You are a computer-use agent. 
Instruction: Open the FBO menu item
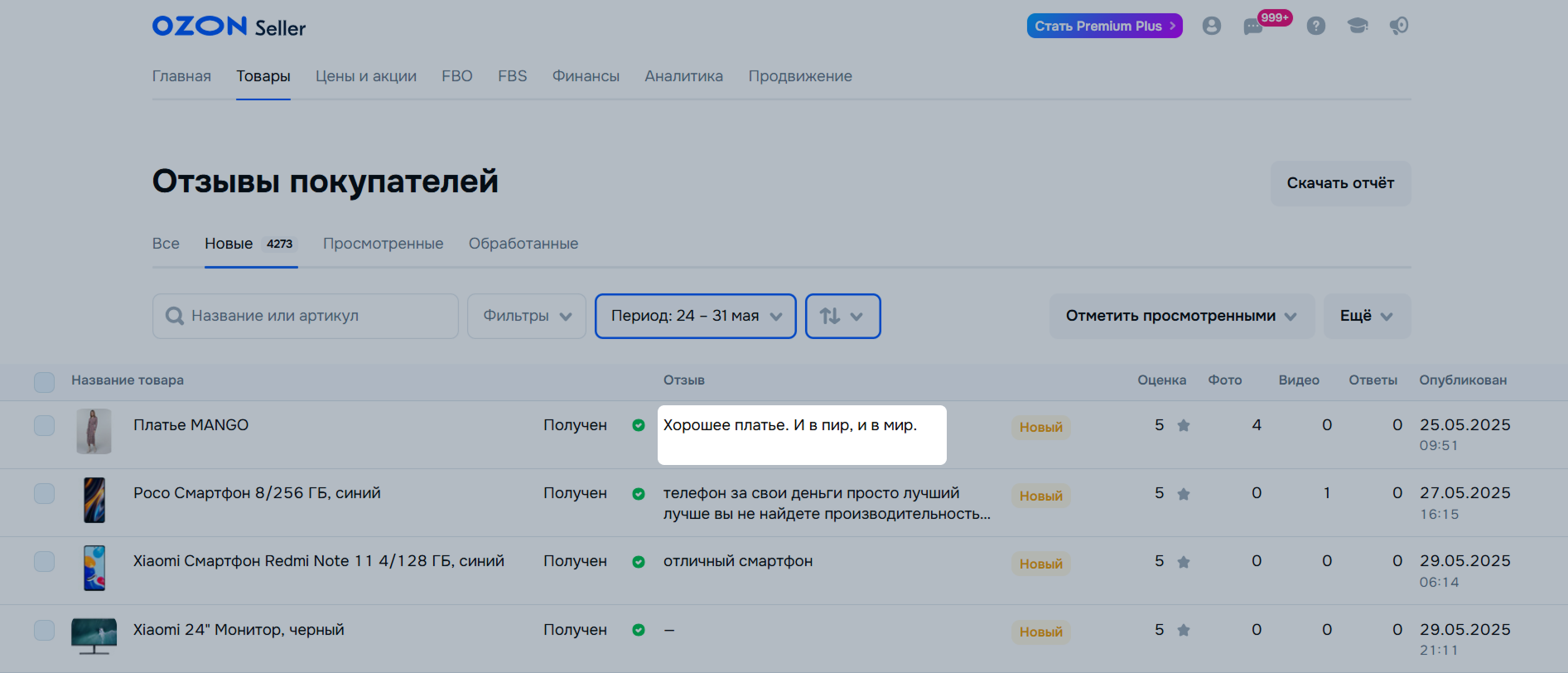457,76
